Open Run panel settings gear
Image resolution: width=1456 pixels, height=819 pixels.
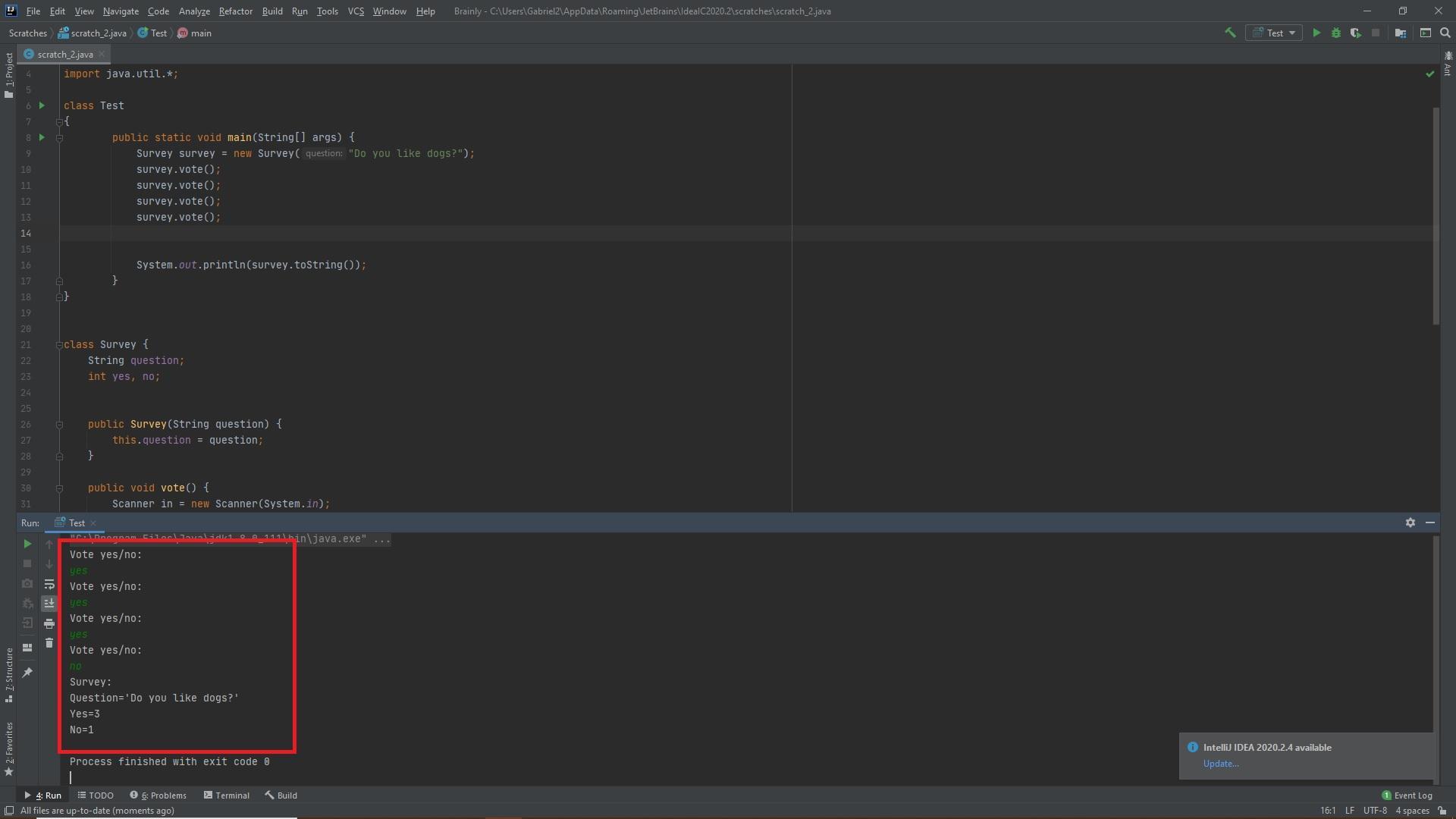1410,522
